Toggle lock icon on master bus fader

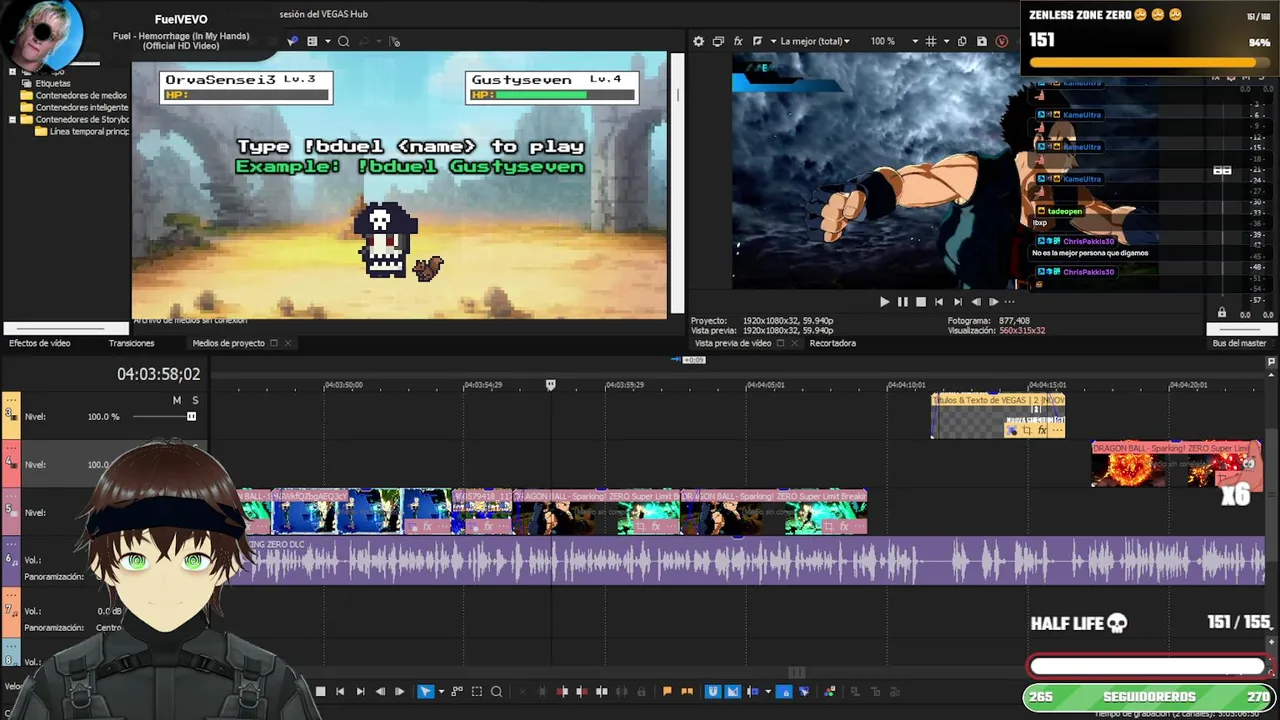1221,313
